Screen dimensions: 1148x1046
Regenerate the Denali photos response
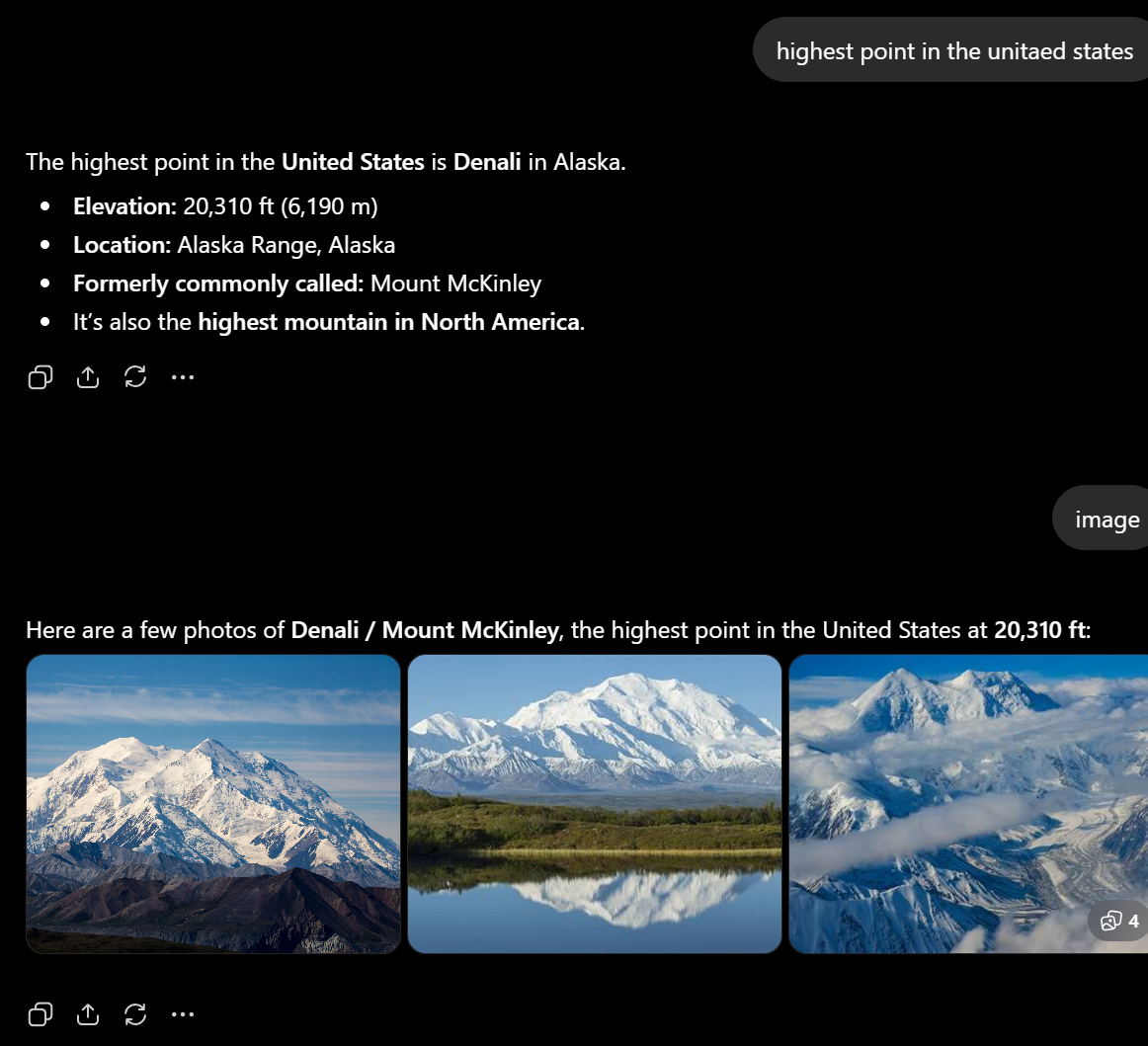coord(135,1013)
